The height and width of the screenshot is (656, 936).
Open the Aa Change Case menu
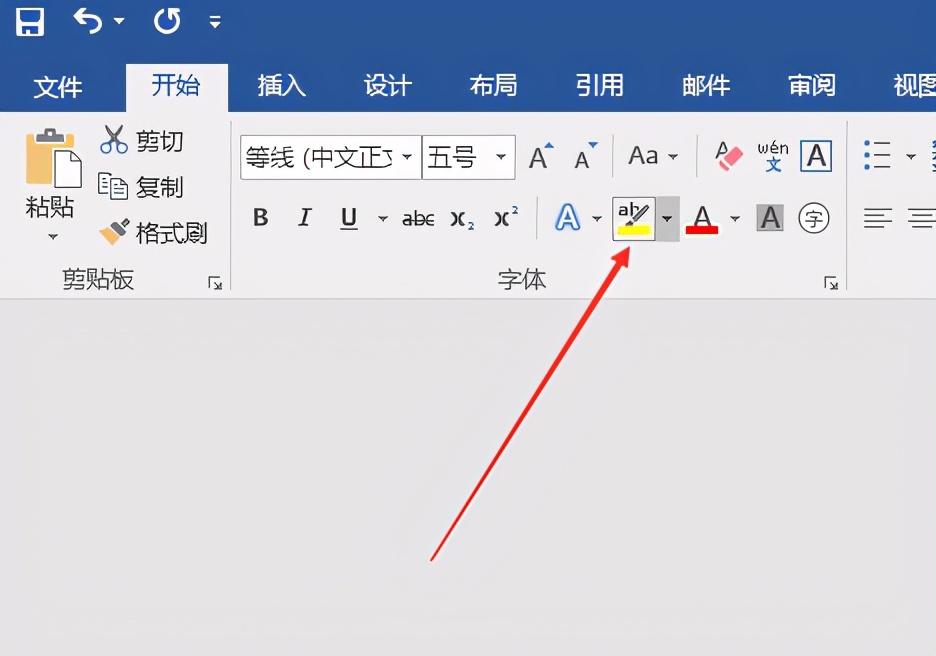click(x=653, y=156)
